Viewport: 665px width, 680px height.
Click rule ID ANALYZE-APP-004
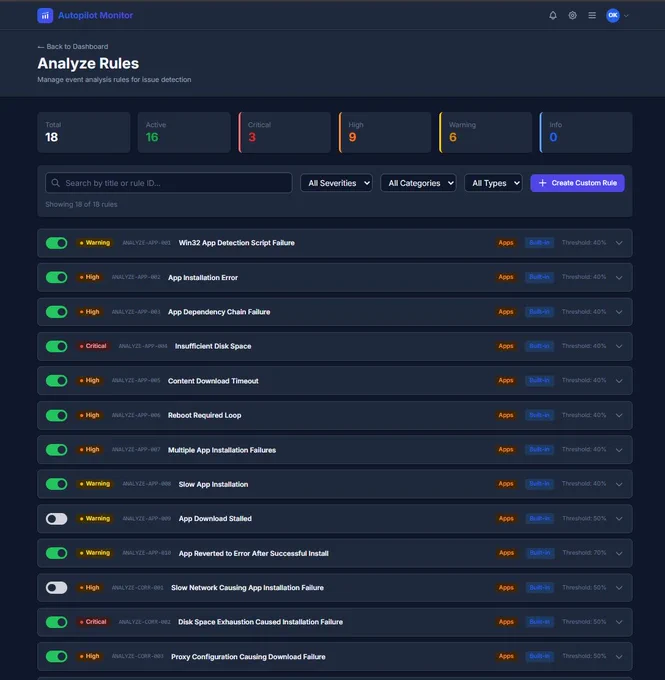[143, 346]
